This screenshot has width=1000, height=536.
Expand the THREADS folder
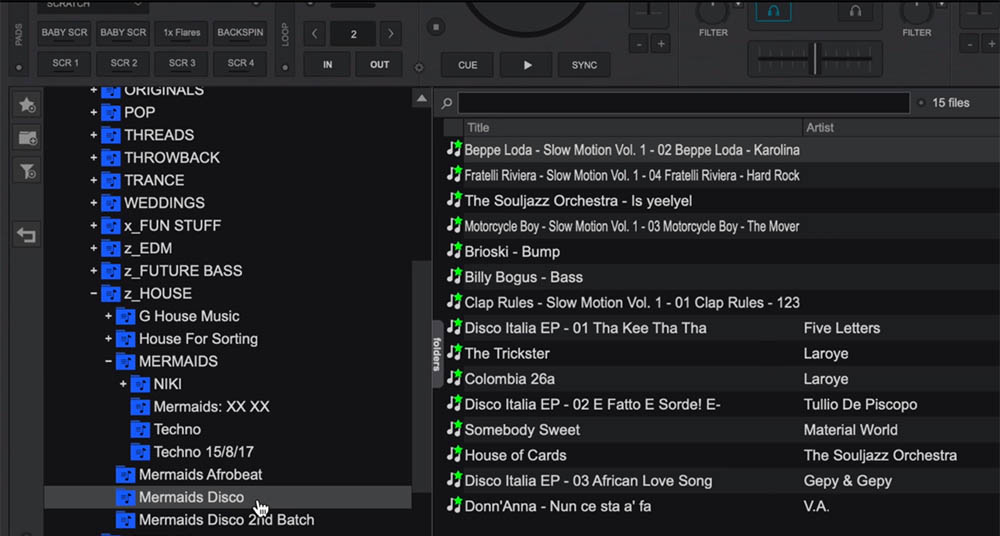94,135
